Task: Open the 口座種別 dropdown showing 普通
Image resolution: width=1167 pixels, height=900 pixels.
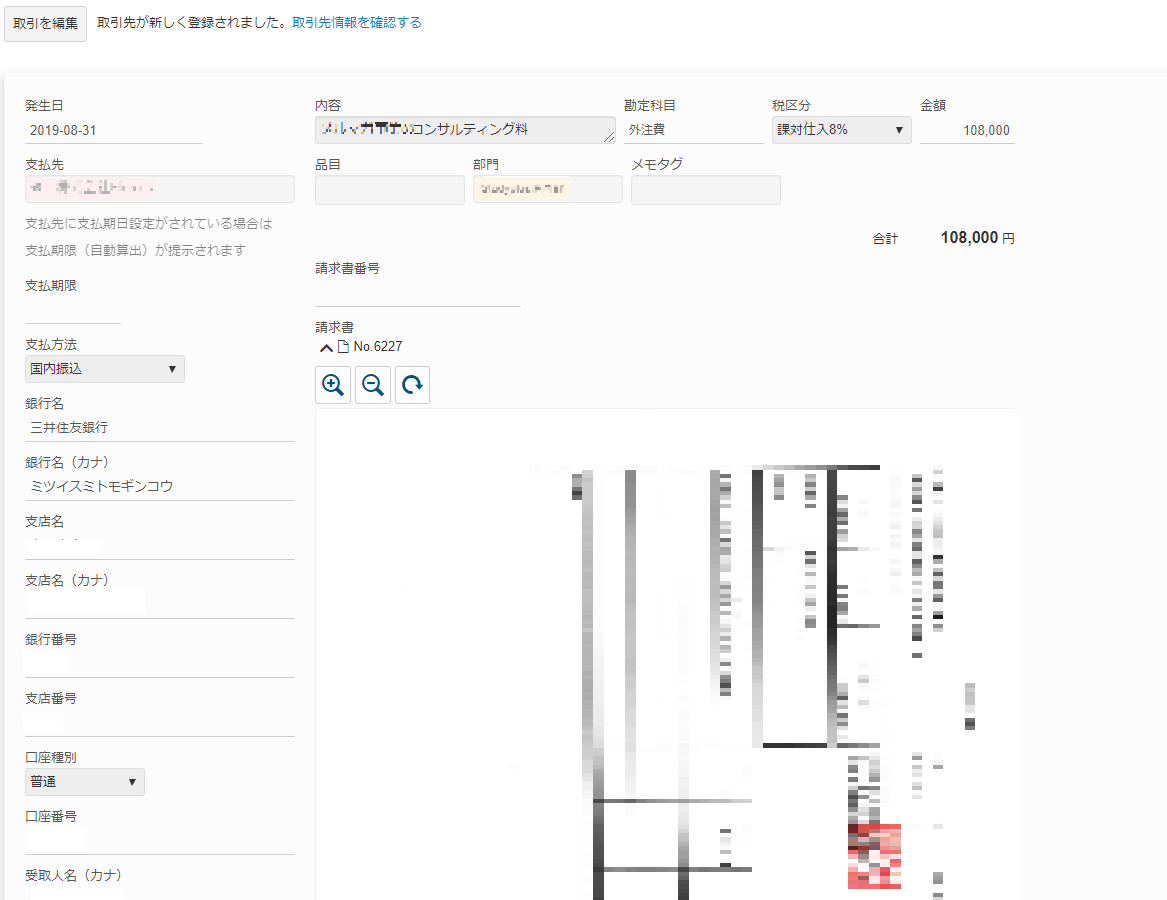Action: (x=85, y=782)
